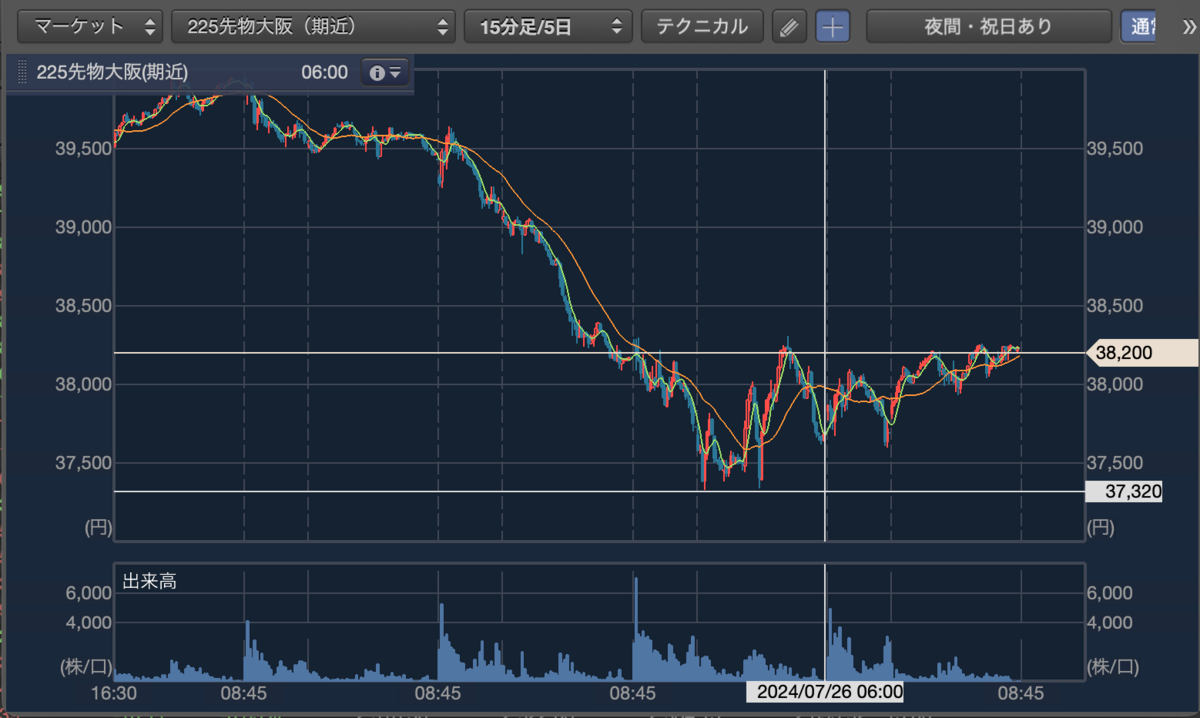Toggle the crosshair cursor icon

(832, 27)
